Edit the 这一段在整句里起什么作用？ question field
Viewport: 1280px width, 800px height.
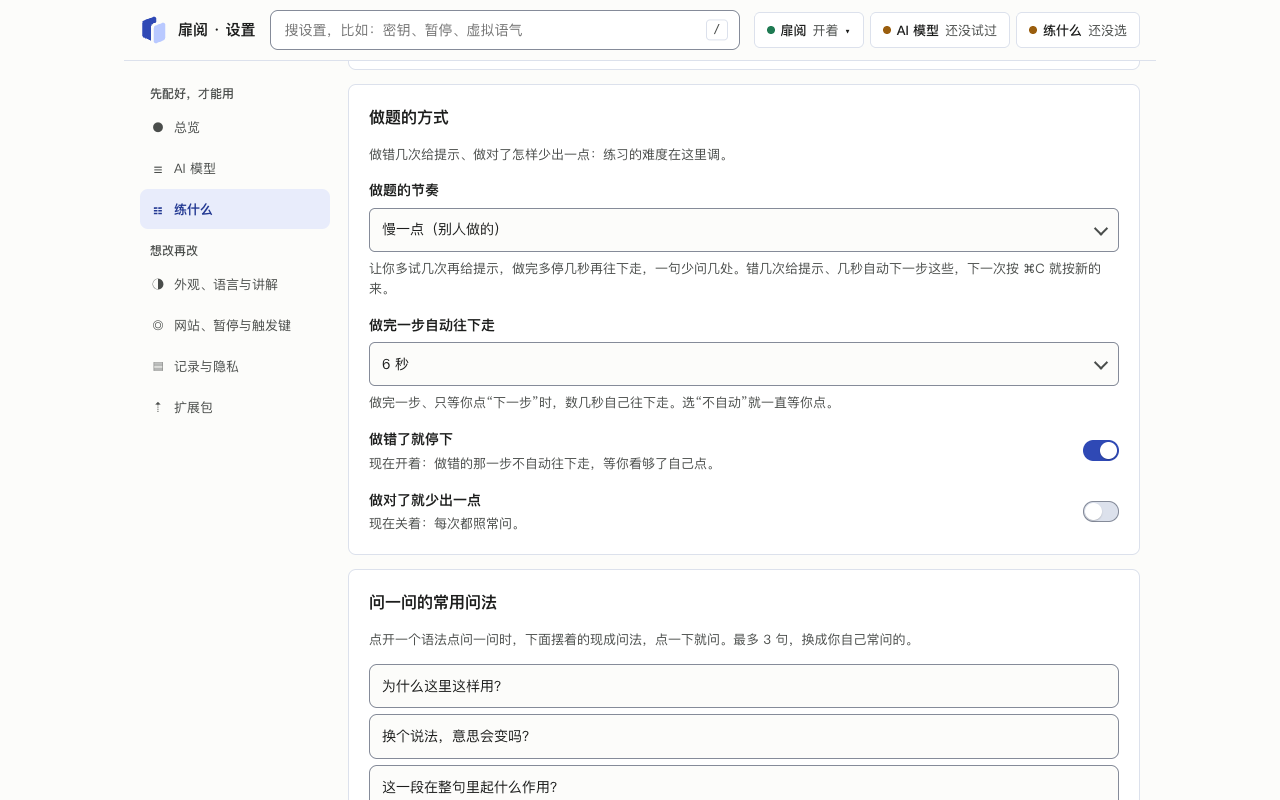coord(744,783)
